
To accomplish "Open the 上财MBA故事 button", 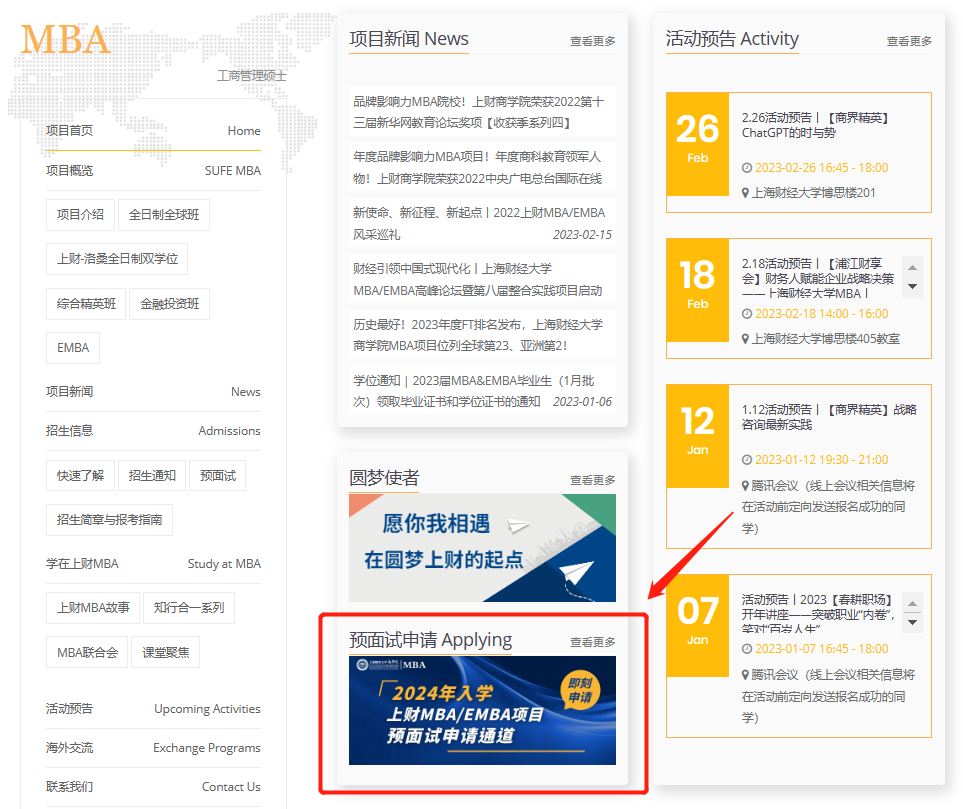I will tap(93, 608).
